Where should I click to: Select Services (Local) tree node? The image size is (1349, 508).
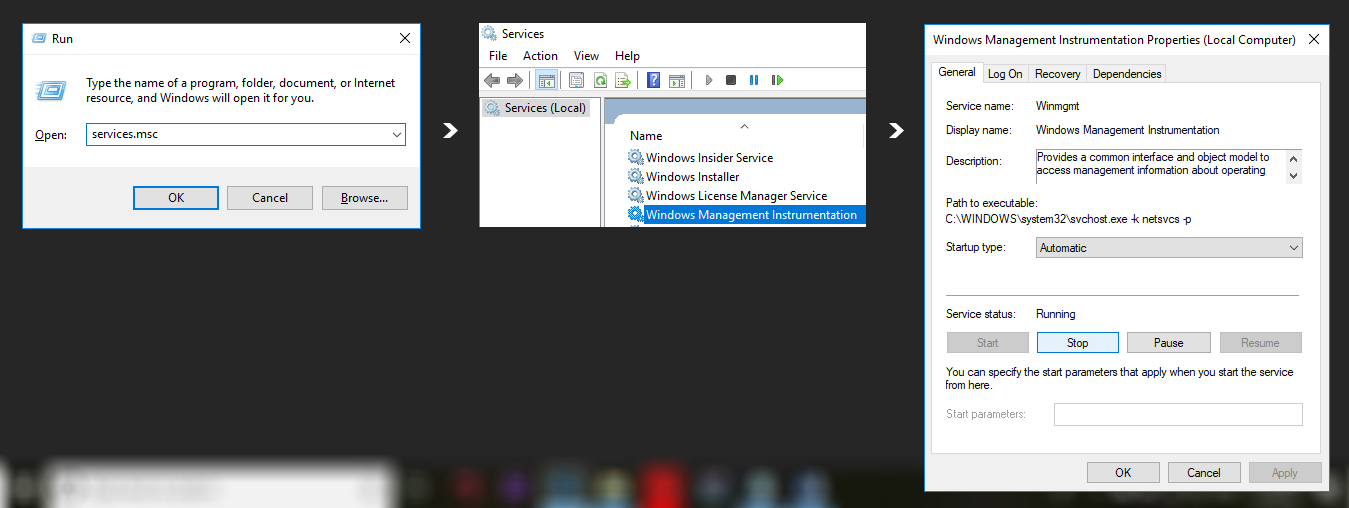[x=535, y=108]
